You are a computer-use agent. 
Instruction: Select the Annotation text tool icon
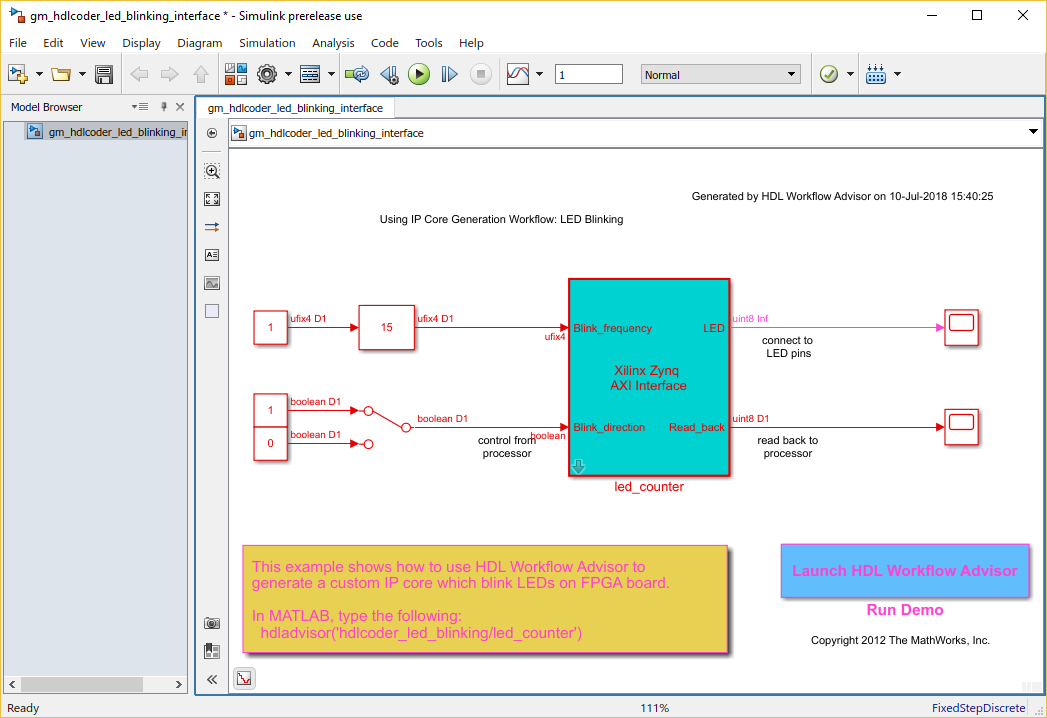212,255
